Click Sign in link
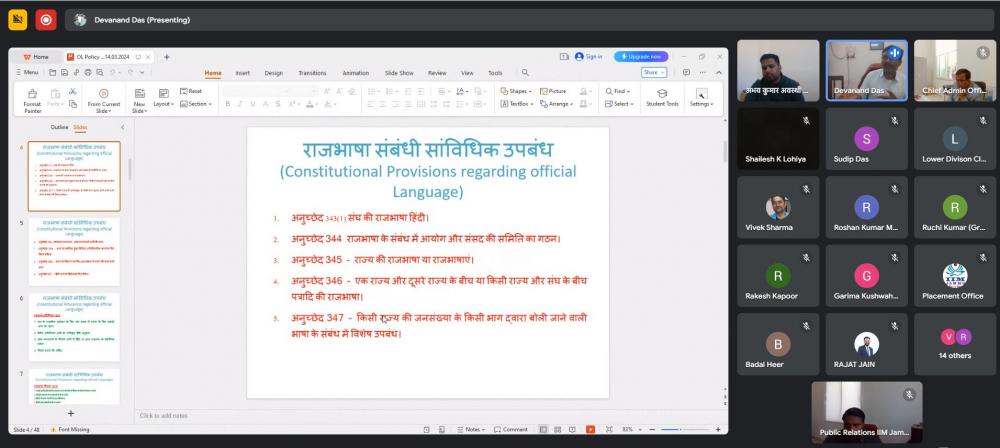The height and width of the screenshot is (448, 1000). click(x=589, y=57)
